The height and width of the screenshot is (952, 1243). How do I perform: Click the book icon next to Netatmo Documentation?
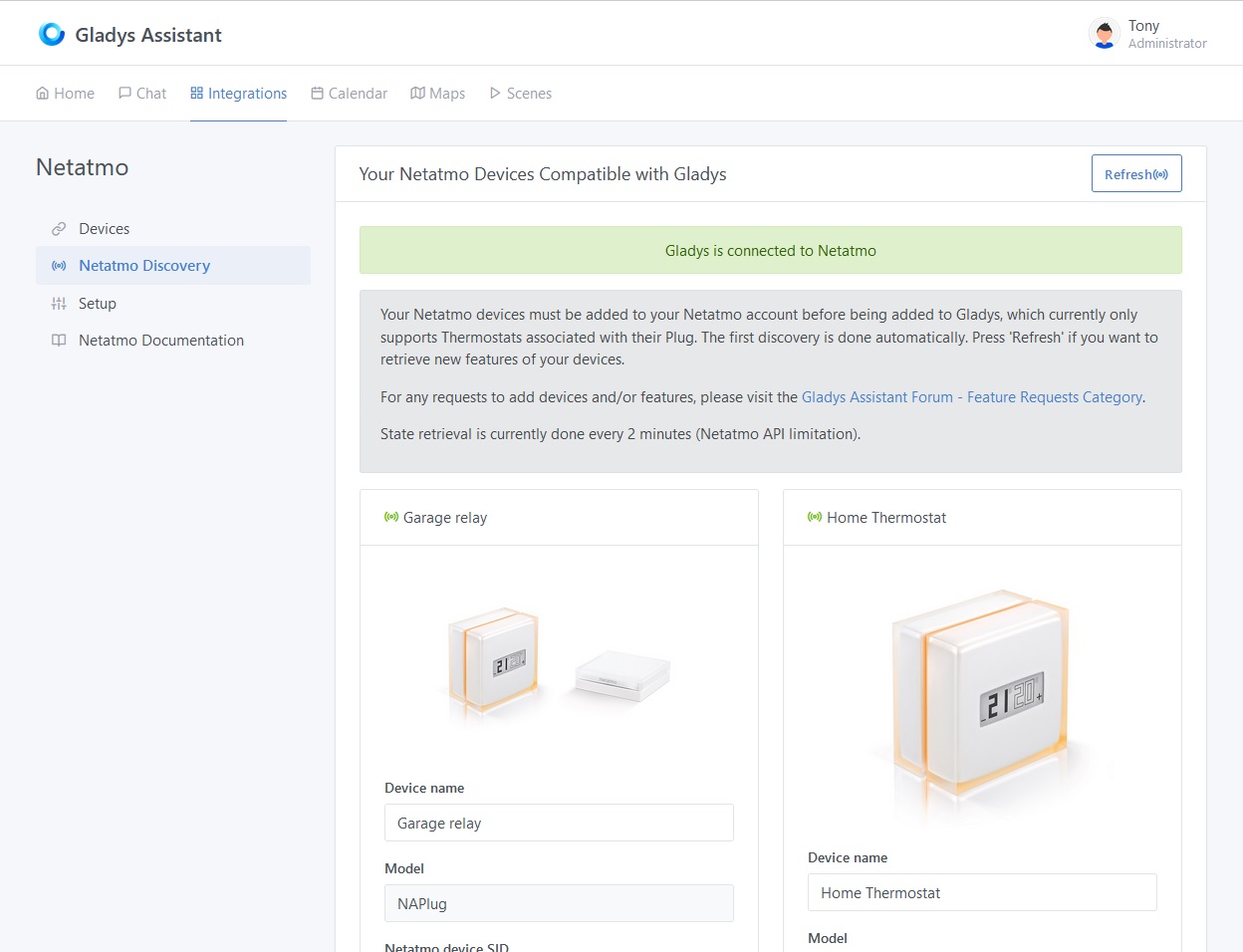click(x=60, y=340)
